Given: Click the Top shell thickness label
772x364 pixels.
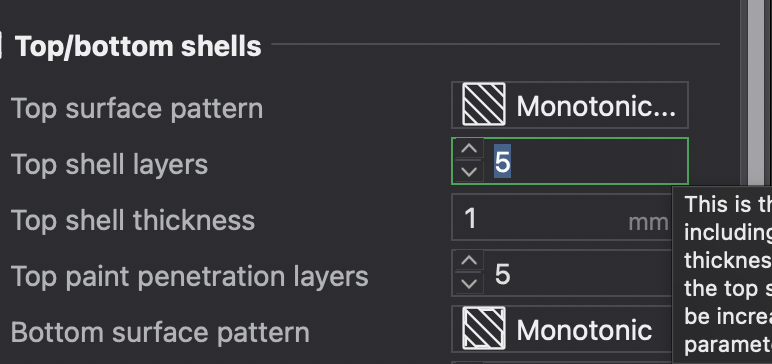Looking at the screenshot, I should point(133,220).
